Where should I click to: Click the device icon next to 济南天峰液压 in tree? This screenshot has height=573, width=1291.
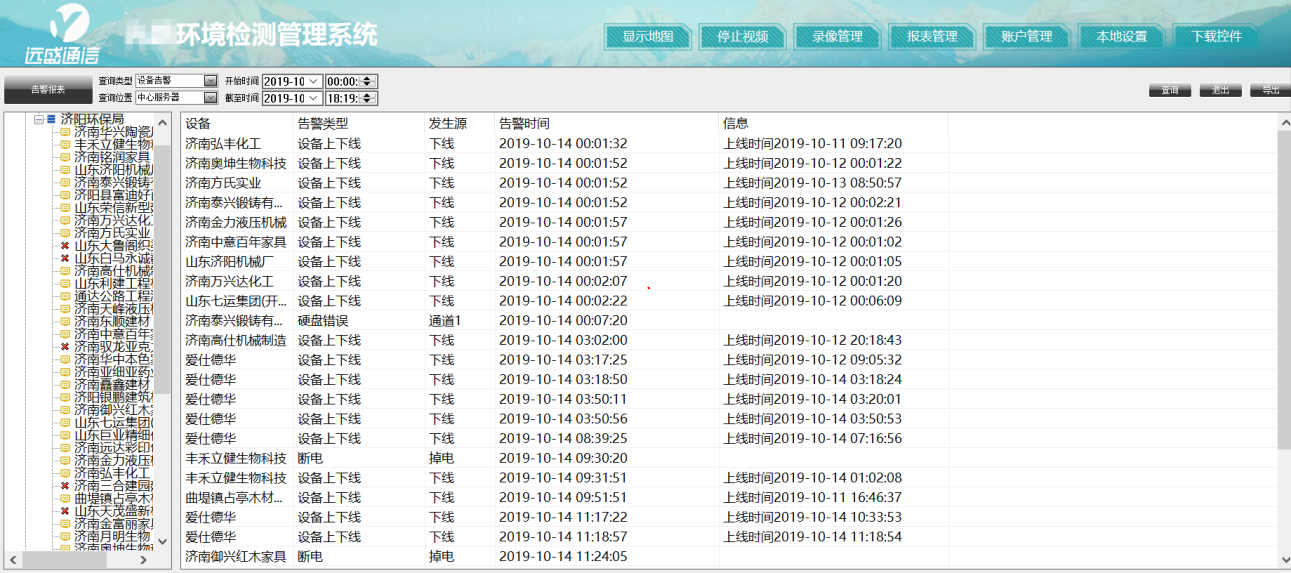(x=65, y=309)
